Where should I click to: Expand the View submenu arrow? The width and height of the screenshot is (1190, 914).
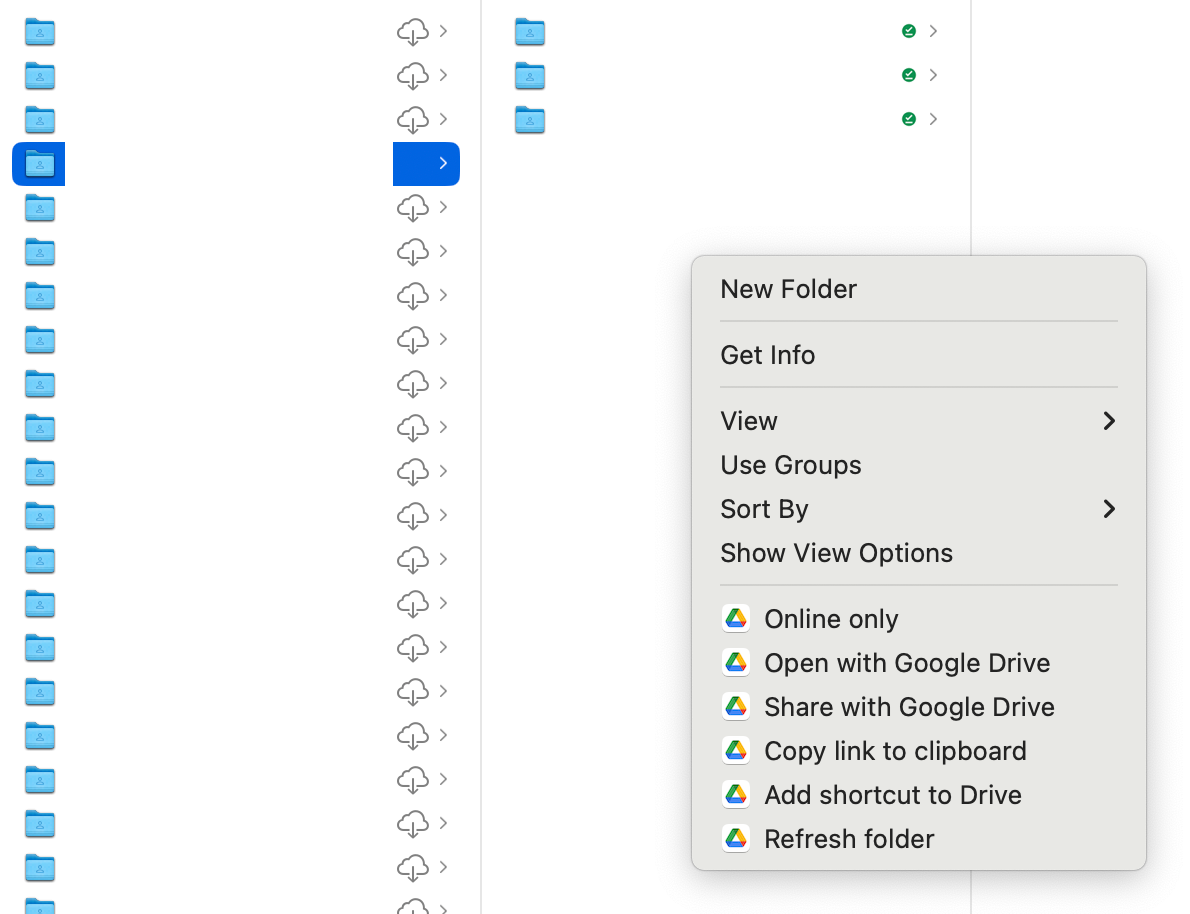(1108, 421)
